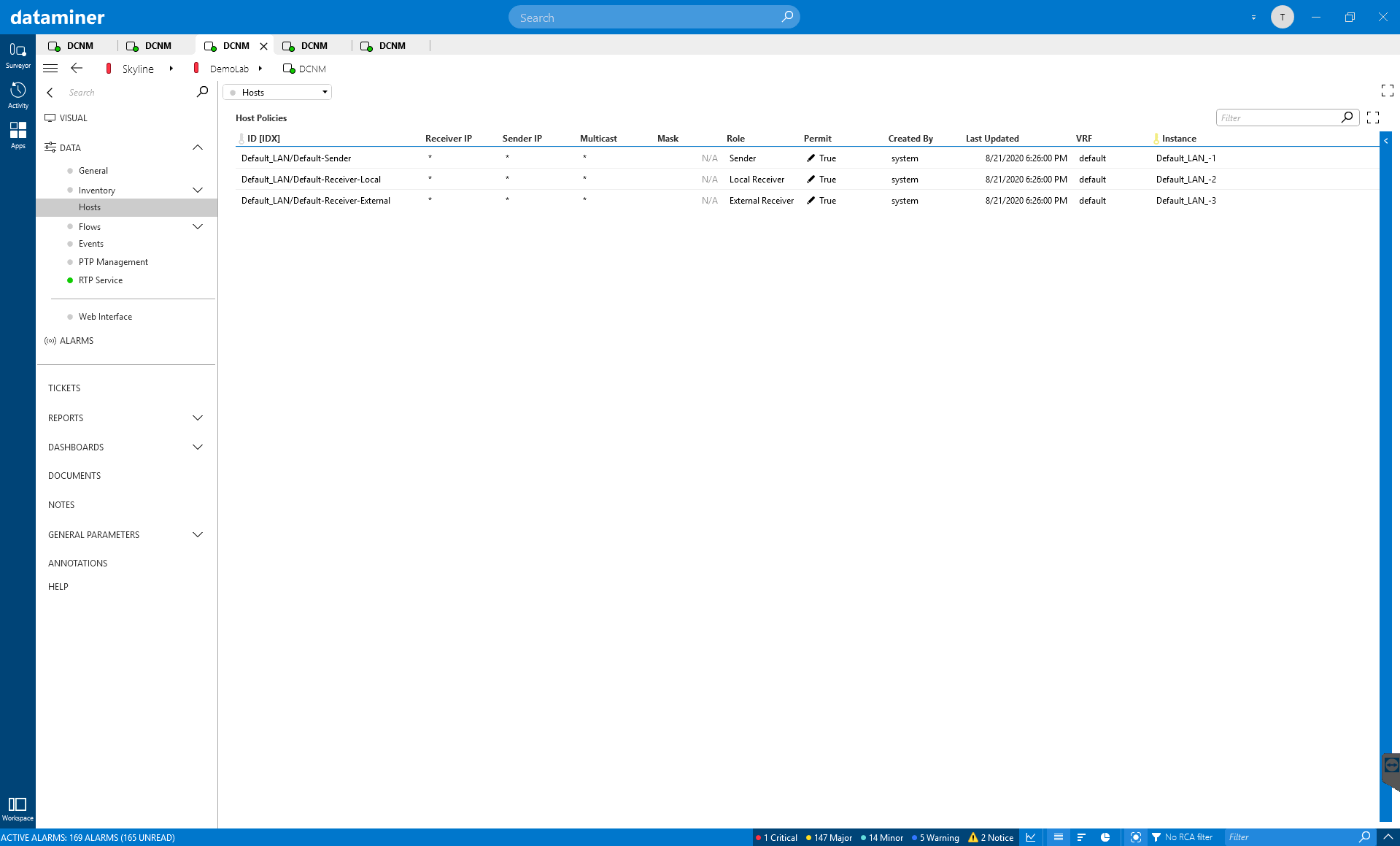Collapse the DATA section chevron
The height and width of the screenshot is (846, 1400).
(x=198, y=147)
